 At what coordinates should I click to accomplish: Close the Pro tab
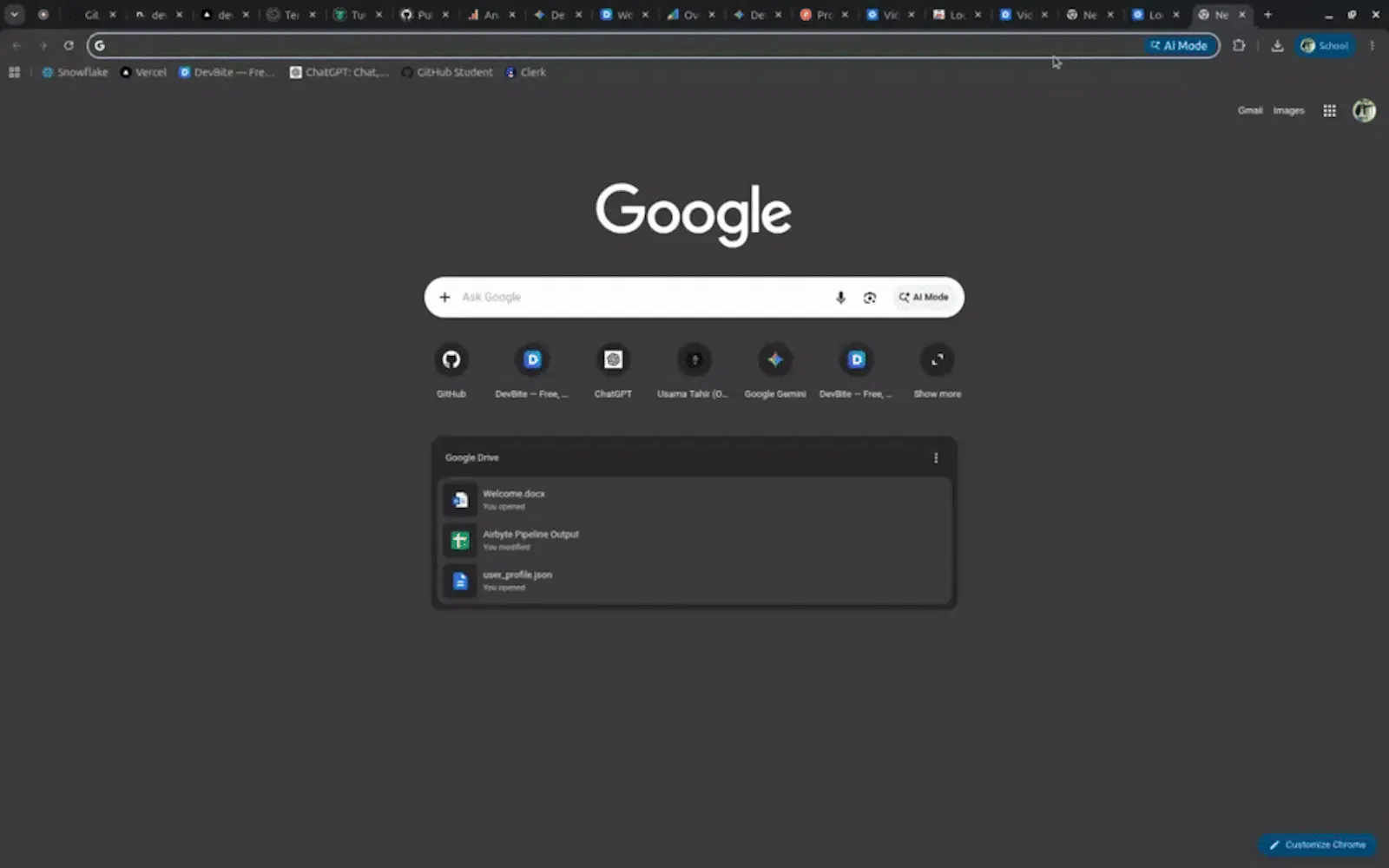click(845, 15)
